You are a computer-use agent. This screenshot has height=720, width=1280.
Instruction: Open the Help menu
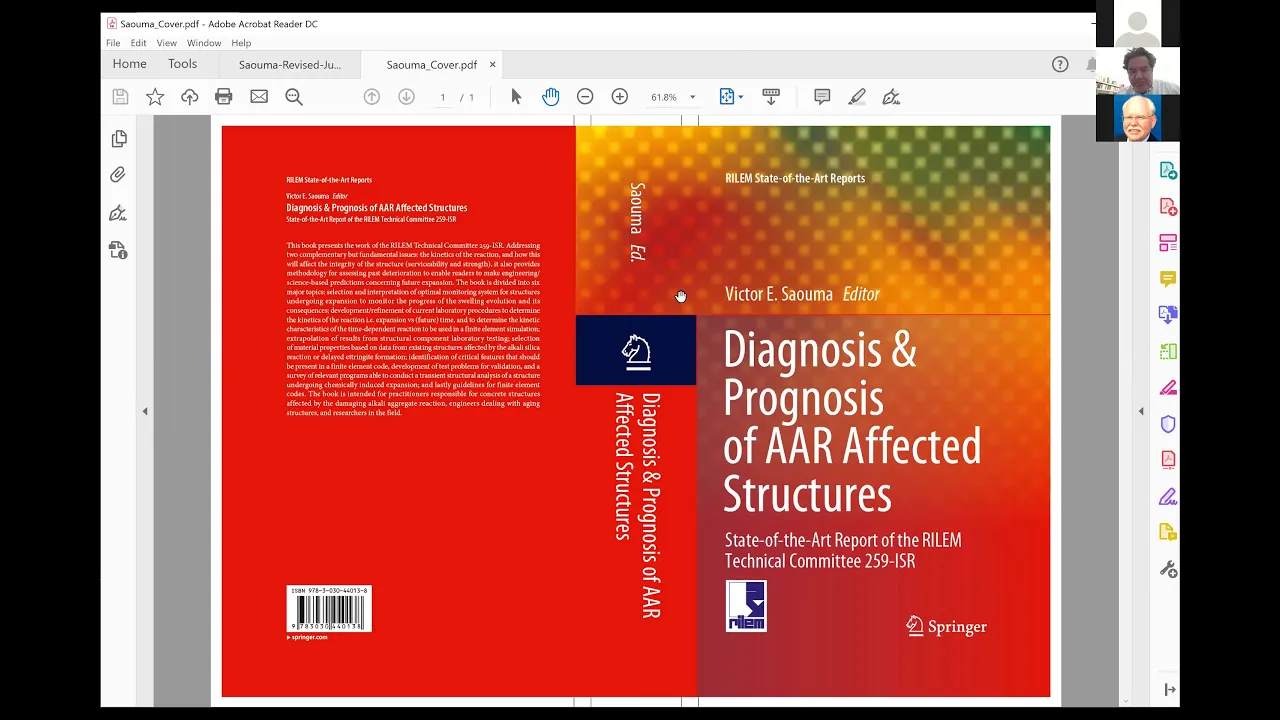pos(241,43)
